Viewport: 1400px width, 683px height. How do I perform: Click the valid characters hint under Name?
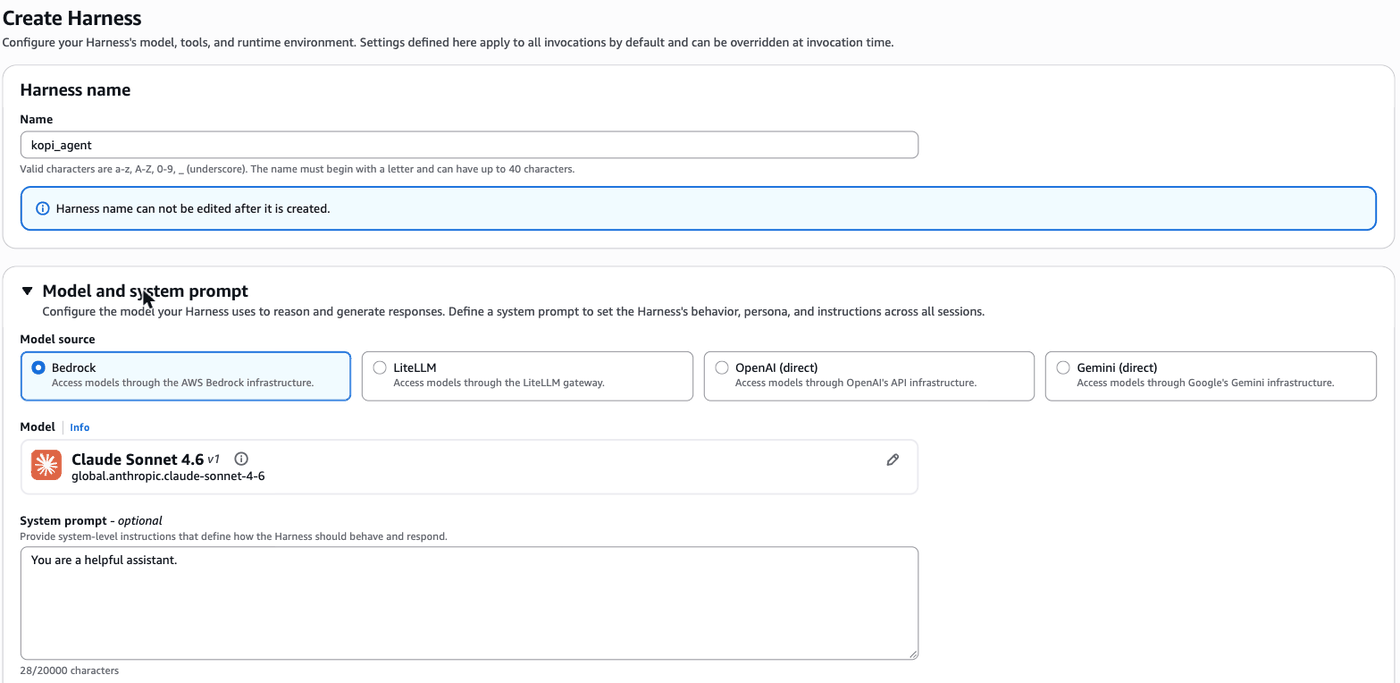297,169
